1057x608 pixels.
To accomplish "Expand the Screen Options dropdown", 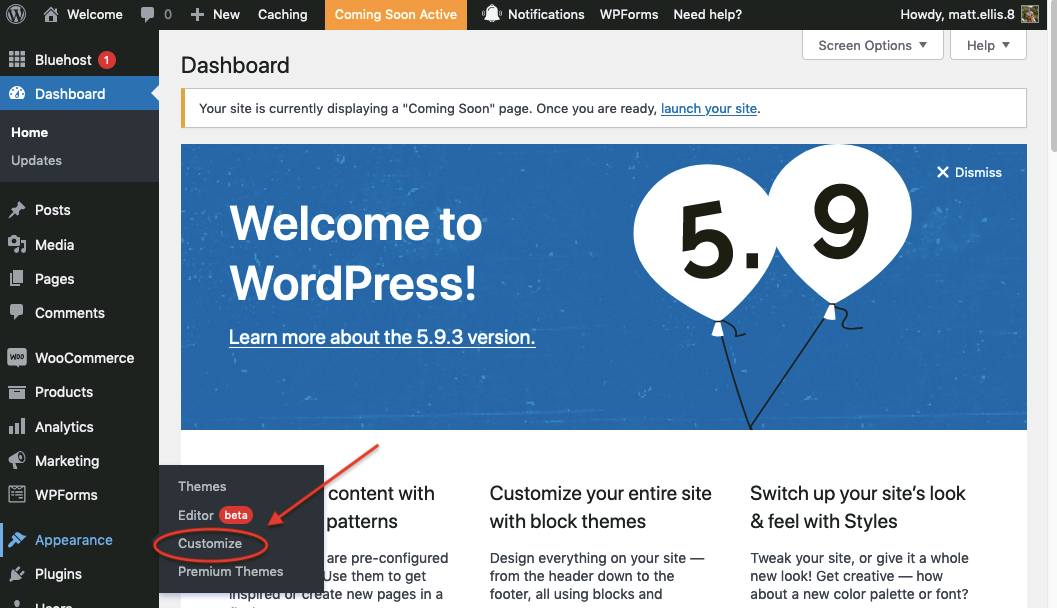I will click(x=872, y=45).
